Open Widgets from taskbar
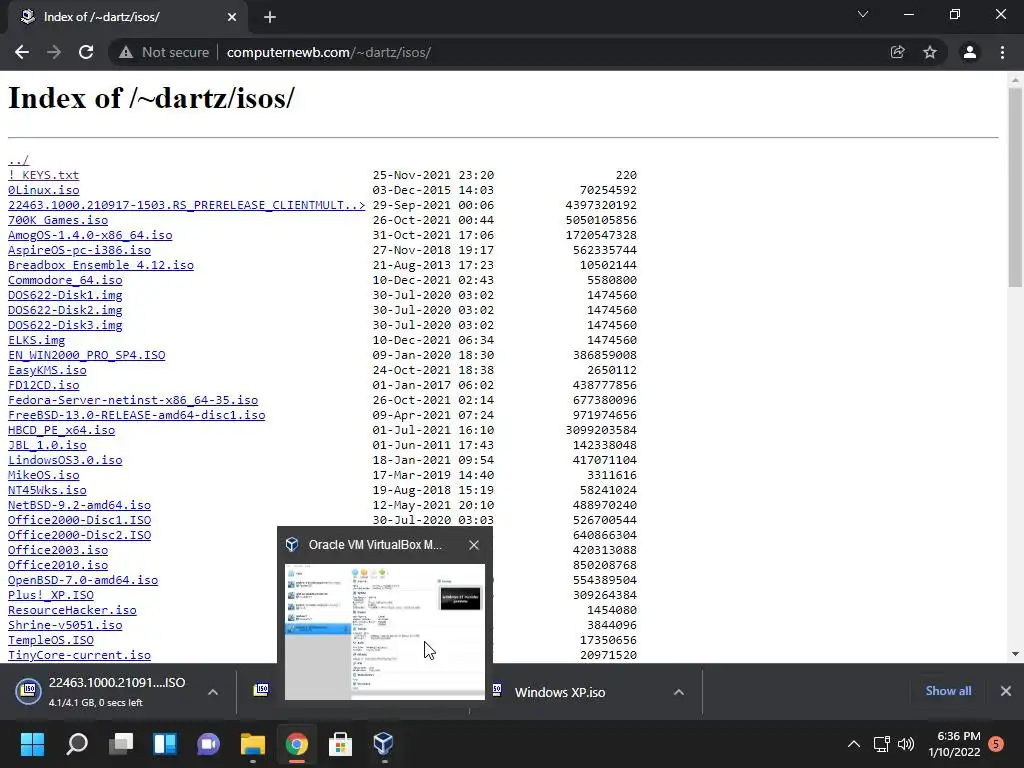1024x768 pixels. [x=165, y=744]
